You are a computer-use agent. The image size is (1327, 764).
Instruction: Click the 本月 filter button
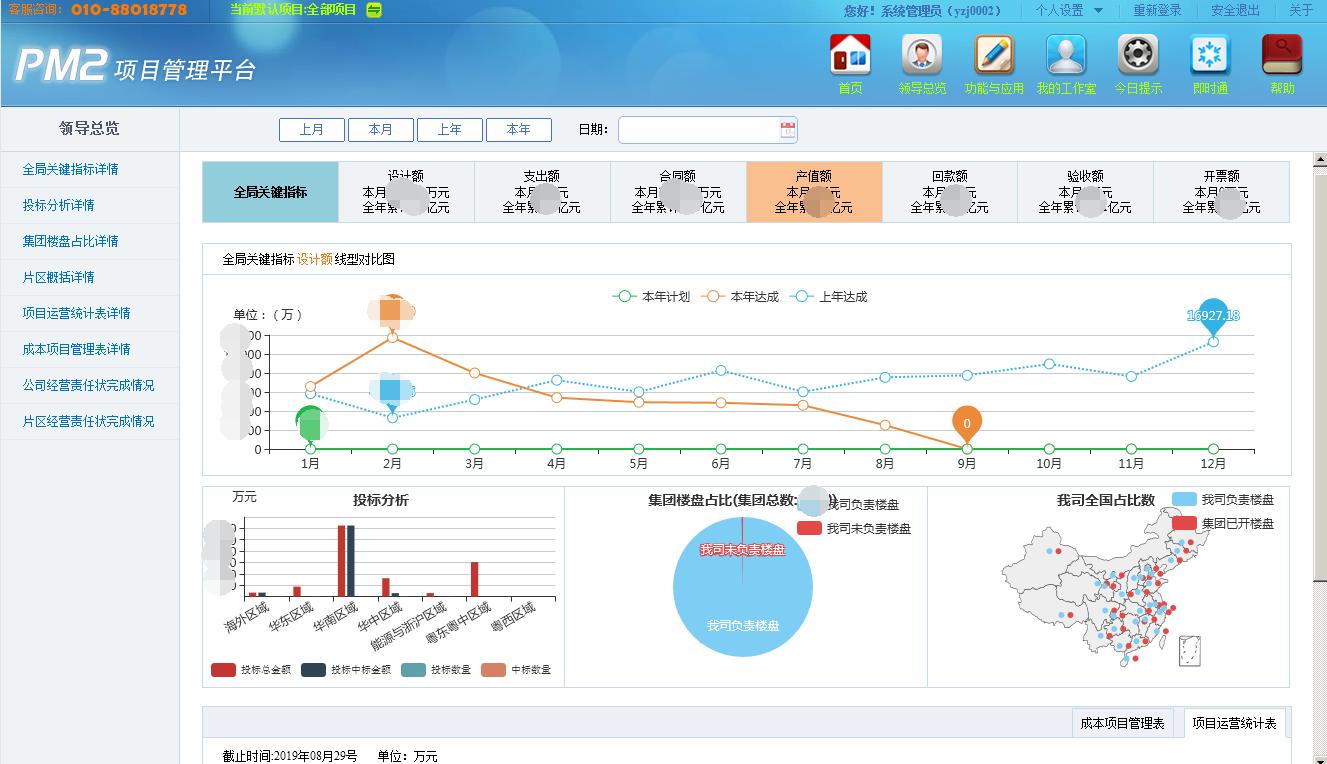(x=380, y=130)
